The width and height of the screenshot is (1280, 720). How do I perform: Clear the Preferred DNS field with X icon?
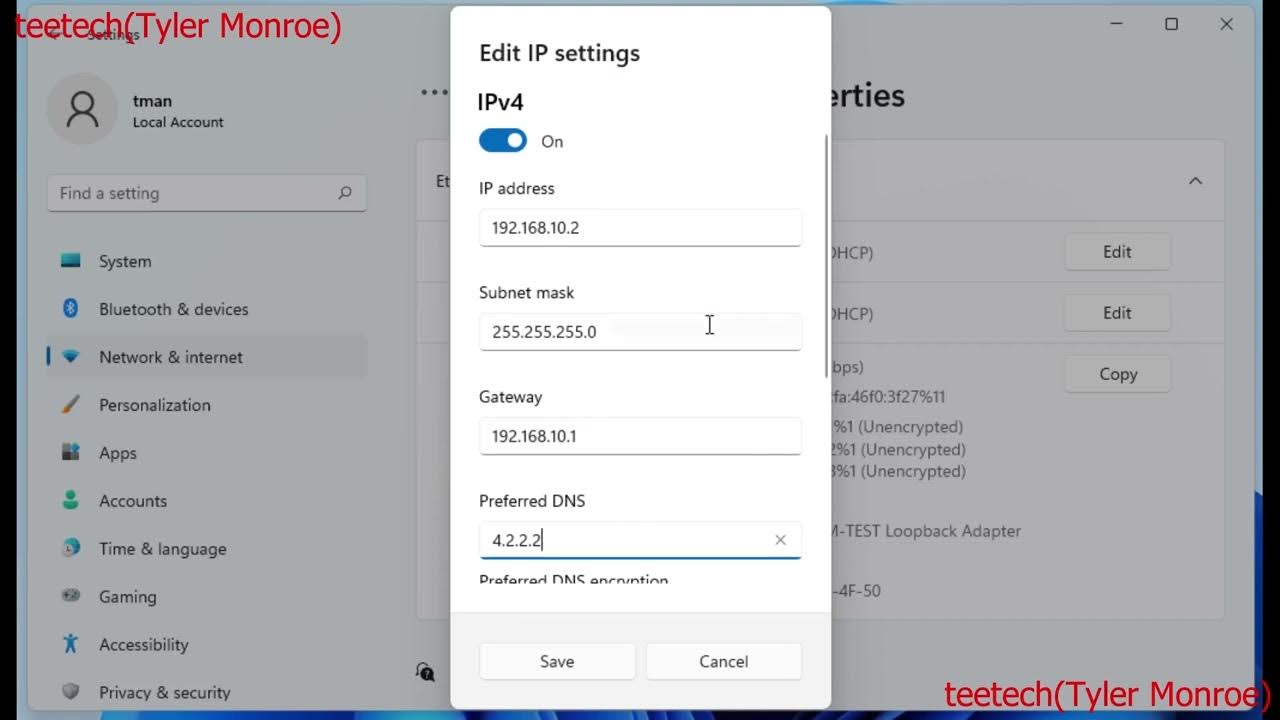(x=780, y=540)
